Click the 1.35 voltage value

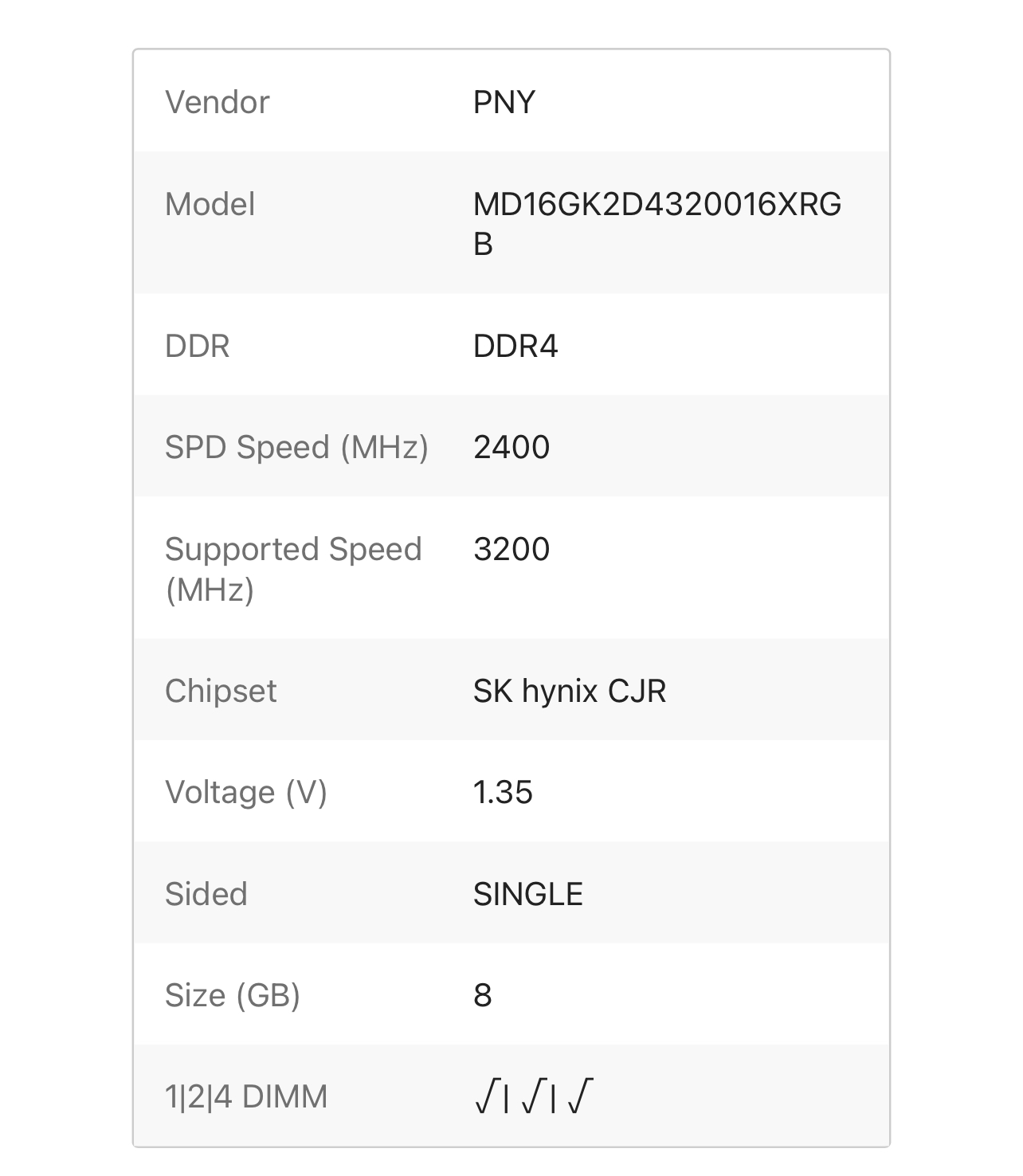tap(502, 792)
